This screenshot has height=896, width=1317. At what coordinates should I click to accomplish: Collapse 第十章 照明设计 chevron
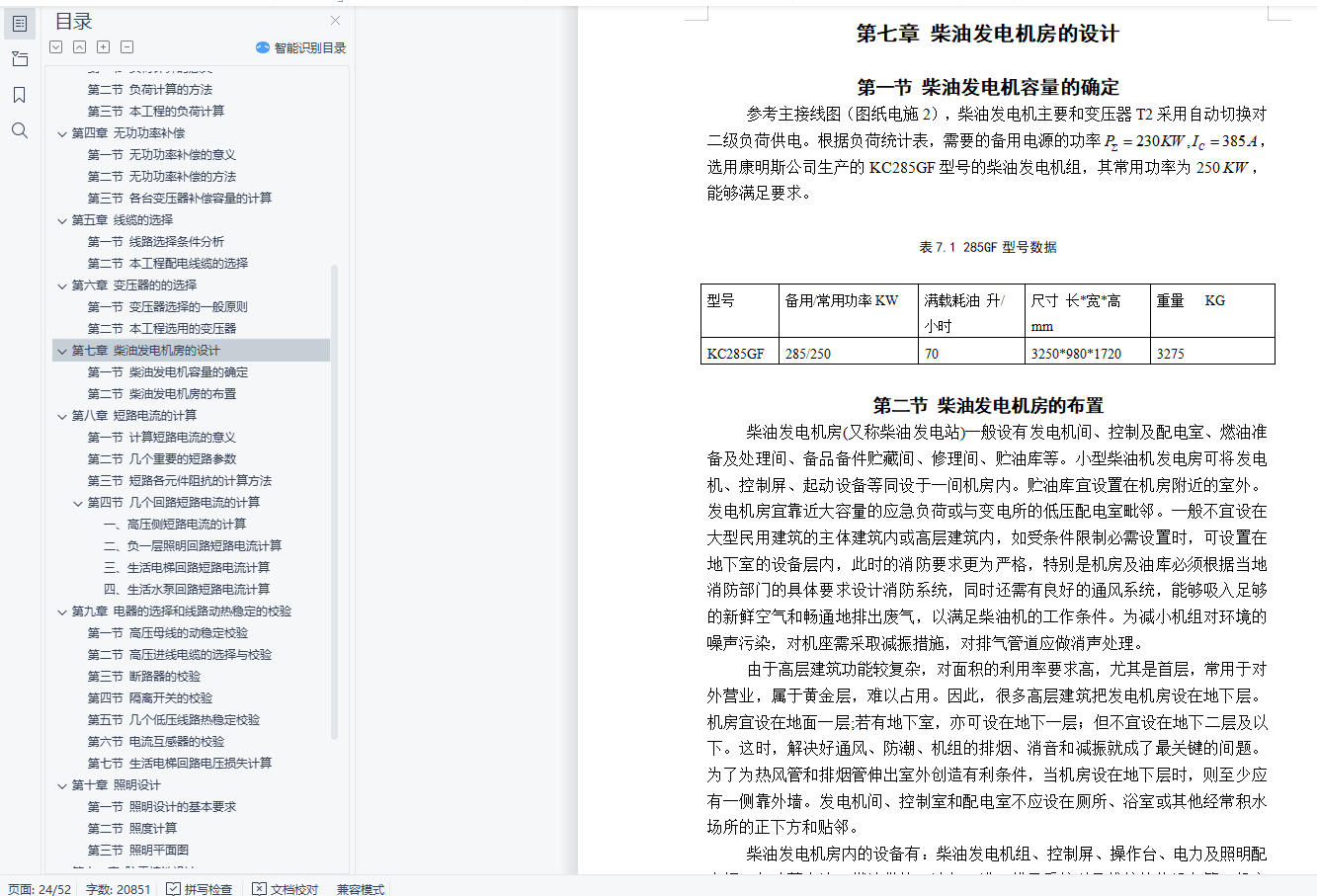[x=62, y=785]
